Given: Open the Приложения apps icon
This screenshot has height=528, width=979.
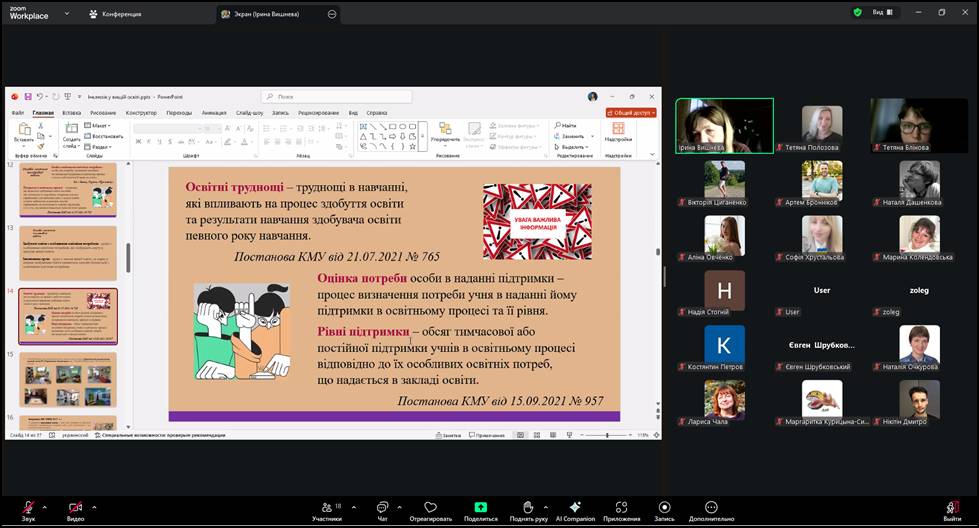Looking at the screenshot, I should [621, 508].
